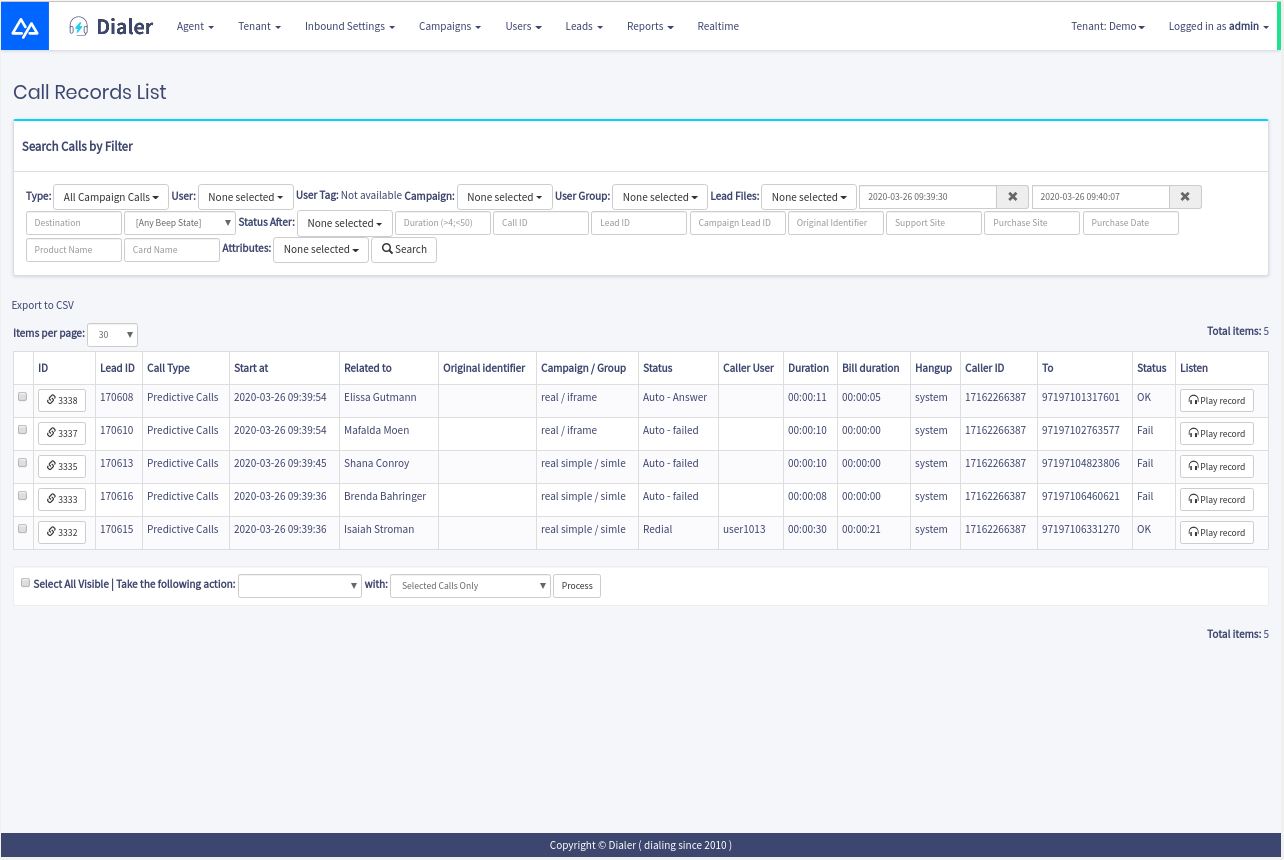Tick checkbox for call 3335 row
This screenshot has height=860, width=1284.
point(23,463)
